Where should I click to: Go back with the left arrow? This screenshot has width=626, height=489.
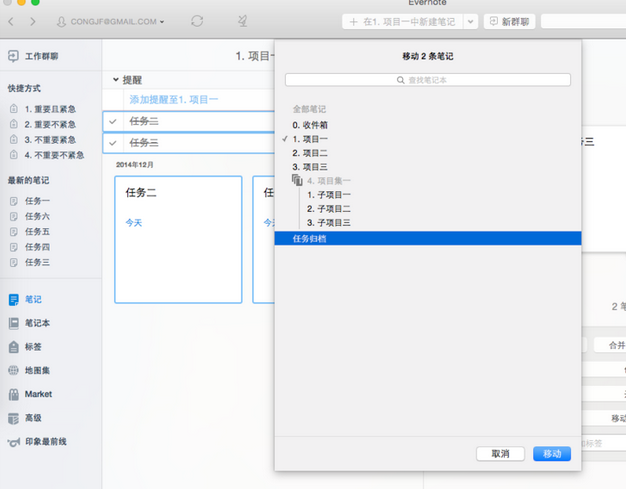pos(11,22)
